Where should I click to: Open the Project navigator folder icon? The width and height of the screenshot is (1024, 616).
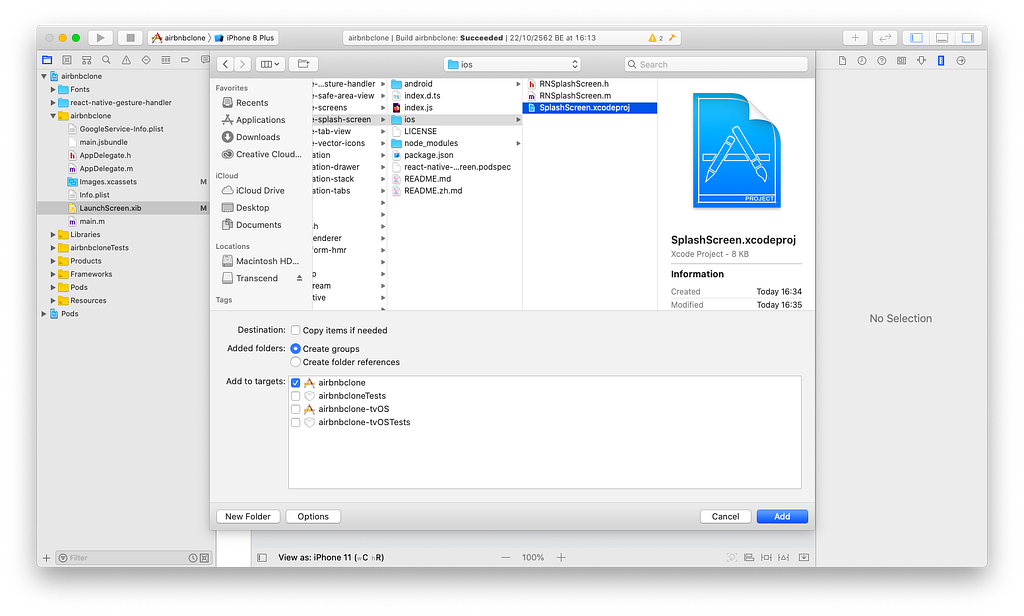click(x=47, y=60)
